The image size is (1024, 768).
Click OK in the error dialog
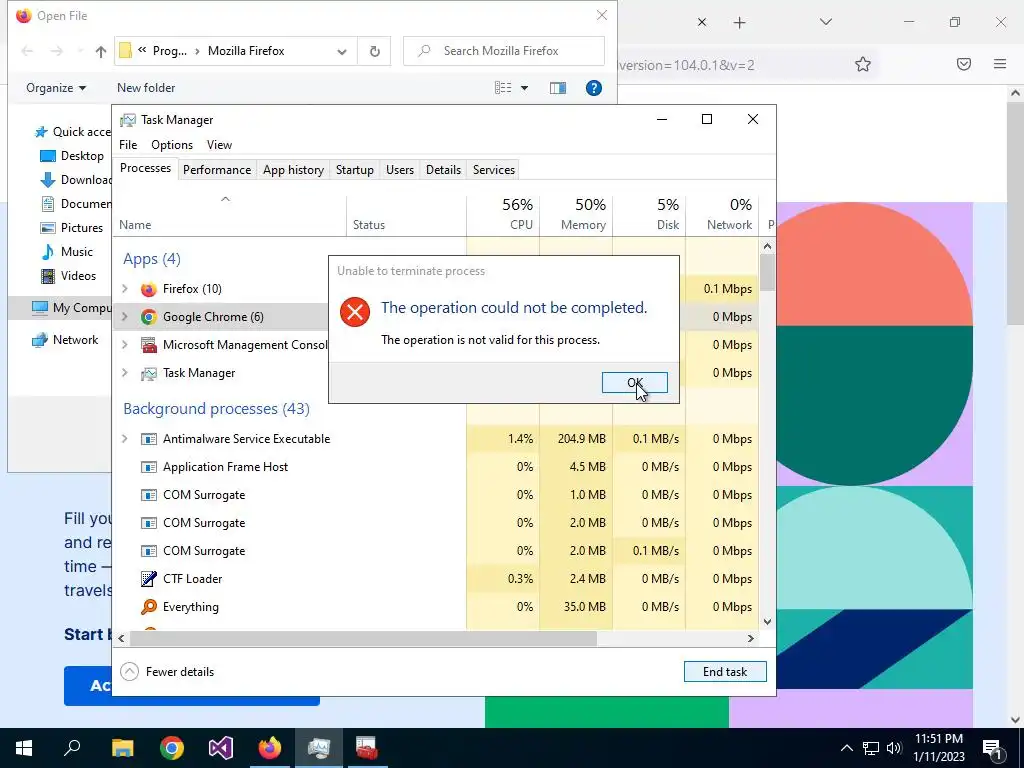(634, 383)
